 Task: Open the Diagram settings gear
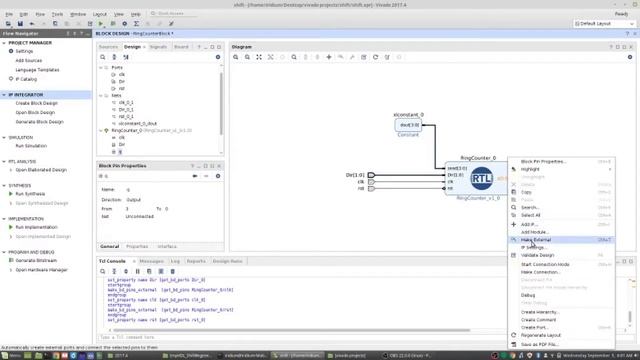pyautogui.click(x=630, y=57)
